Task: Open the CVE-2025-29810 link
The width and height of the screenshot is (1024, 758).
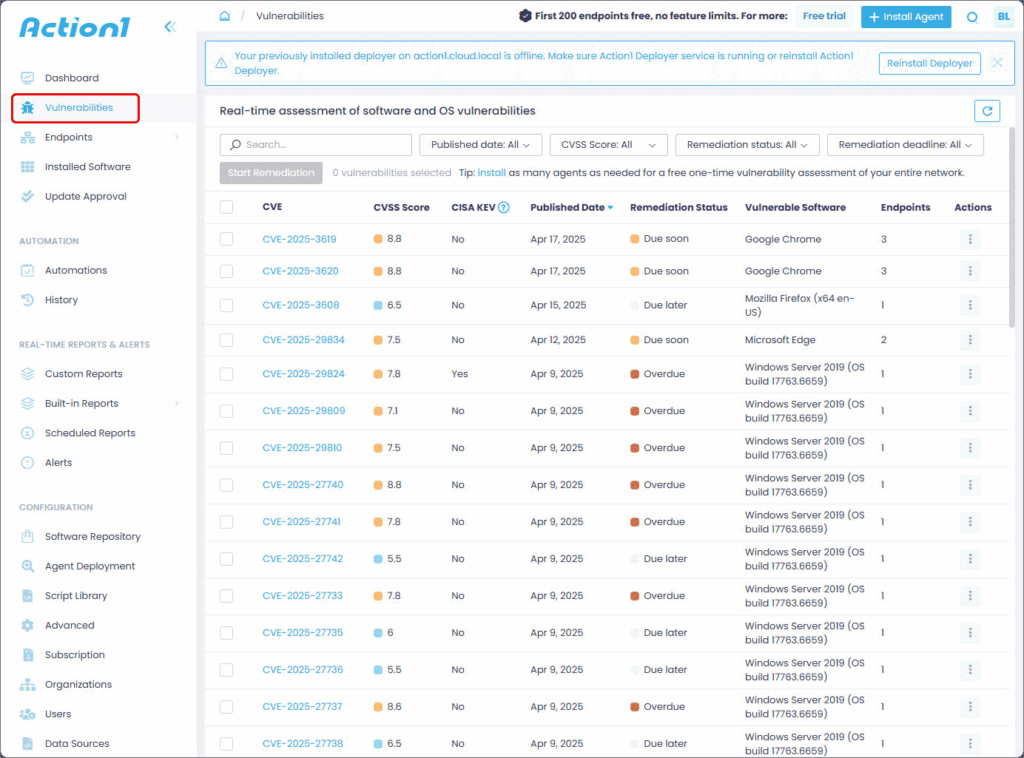Action: (x=302, y=448)
